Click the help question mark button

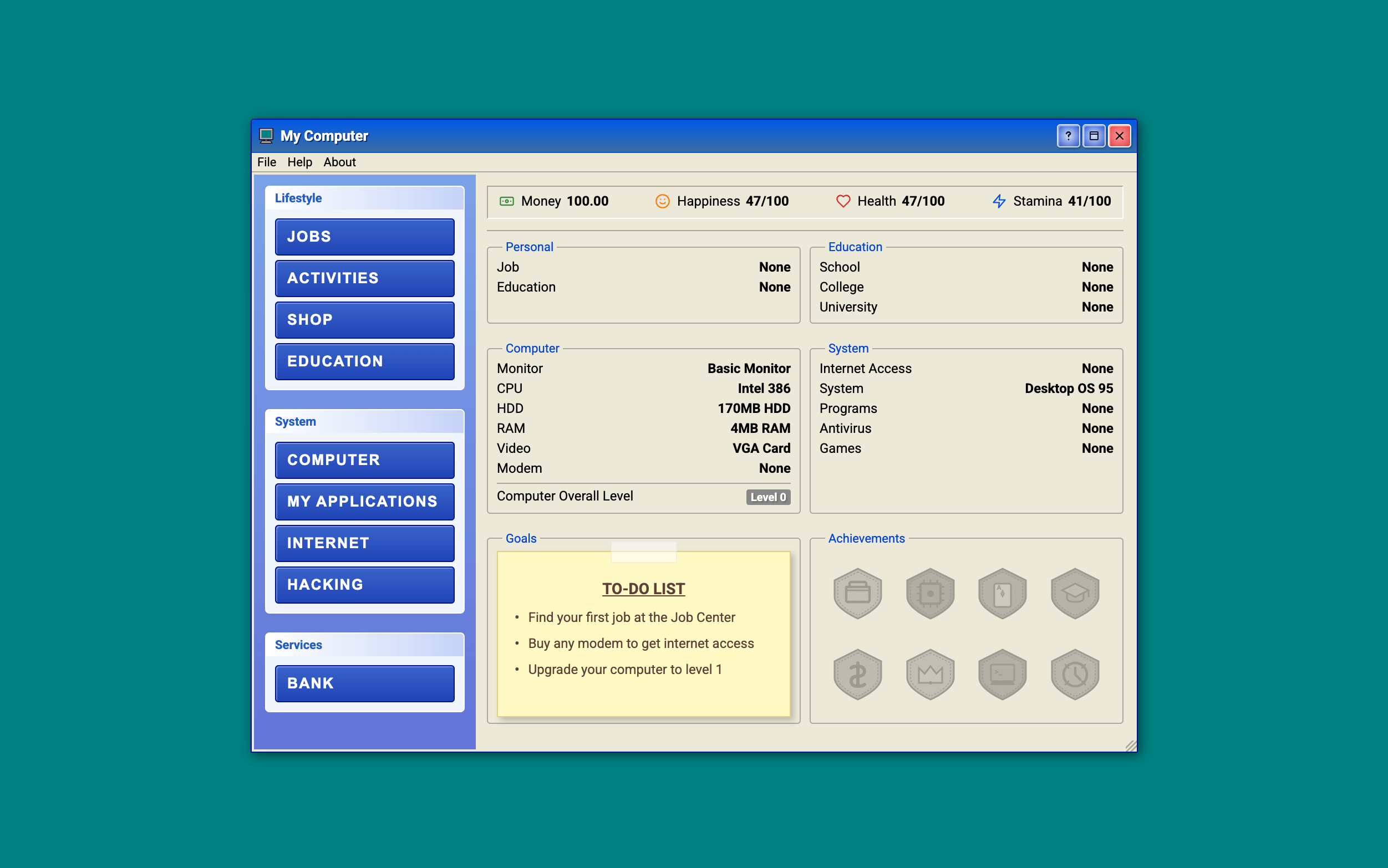click(x=1067, y=135)
